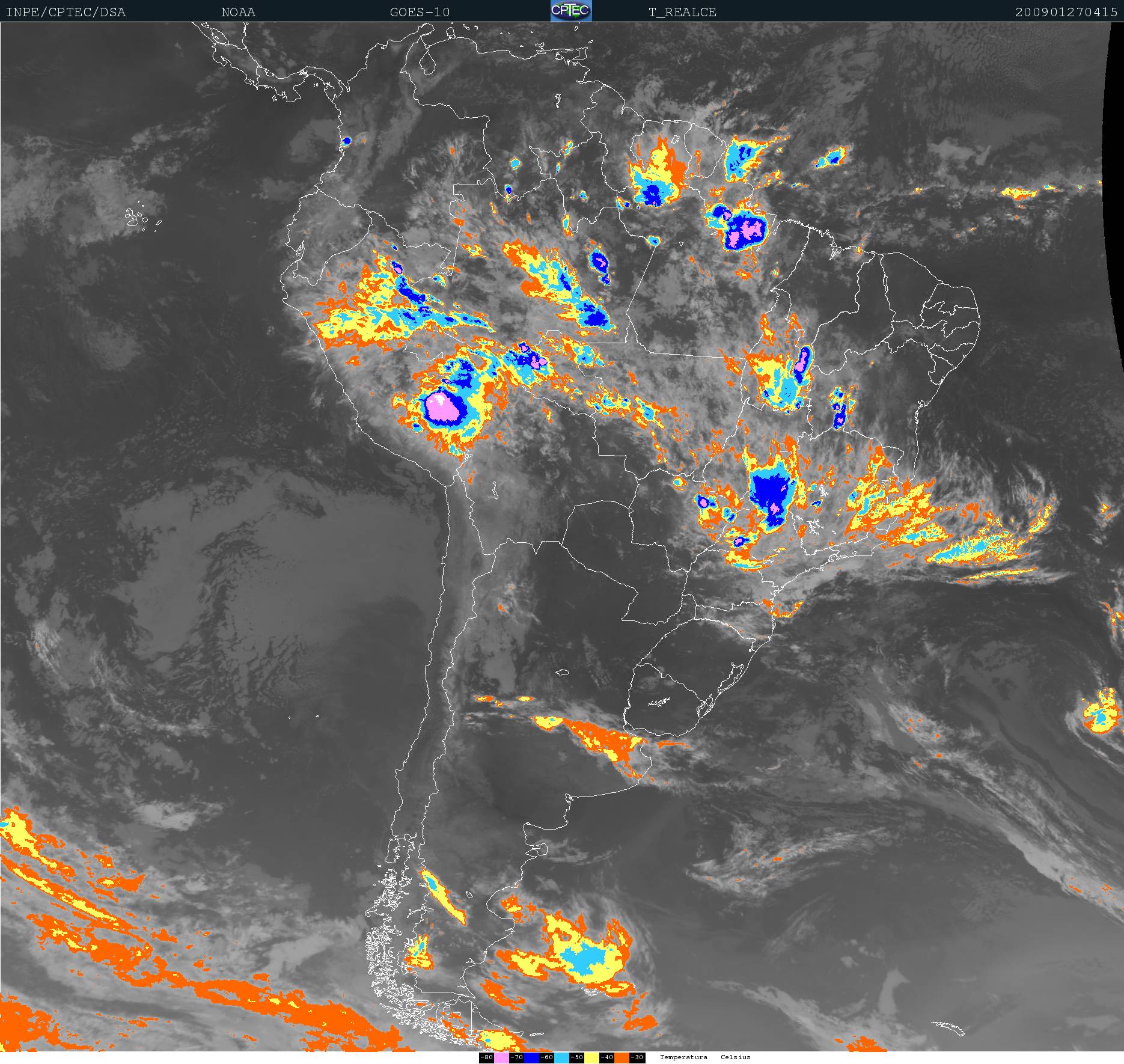Pick the yellow legend color swatch
1124x1064 pixels.
591,1057
